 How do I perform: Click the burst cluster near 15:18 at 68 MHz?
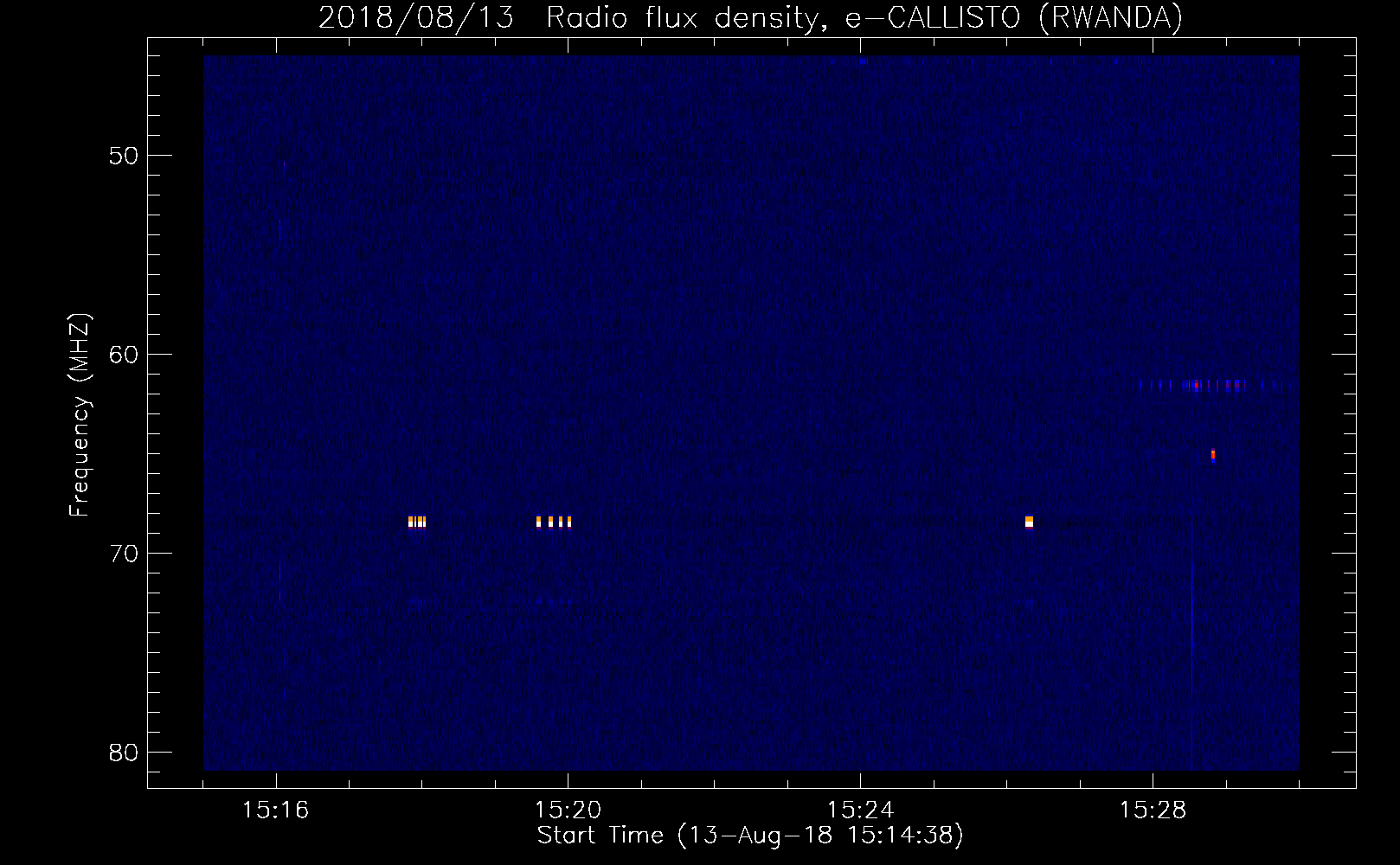[417, 522]
